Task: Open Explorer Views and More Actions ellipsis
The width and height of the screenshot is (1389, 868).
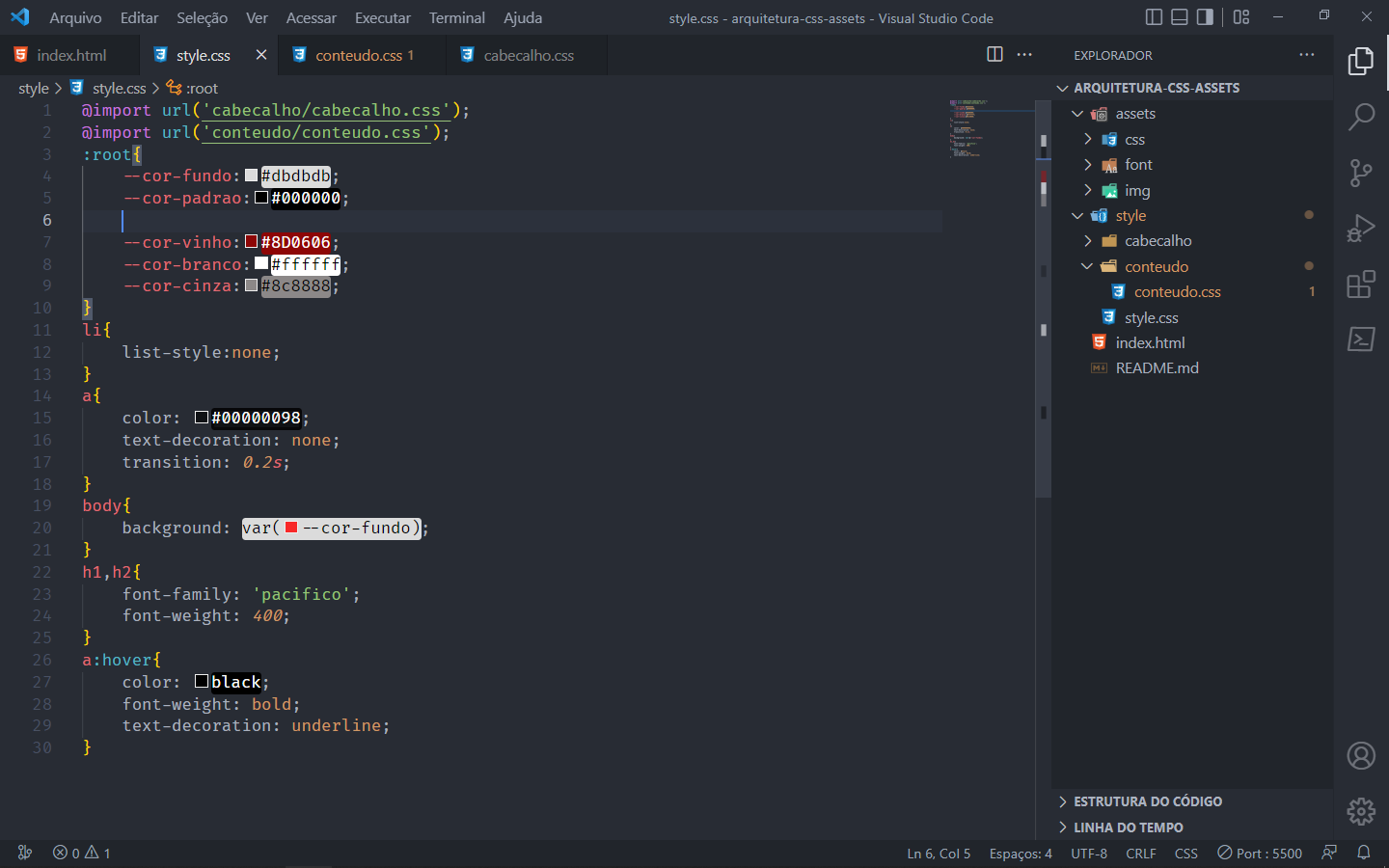Action: click(x=1307, y=55)
